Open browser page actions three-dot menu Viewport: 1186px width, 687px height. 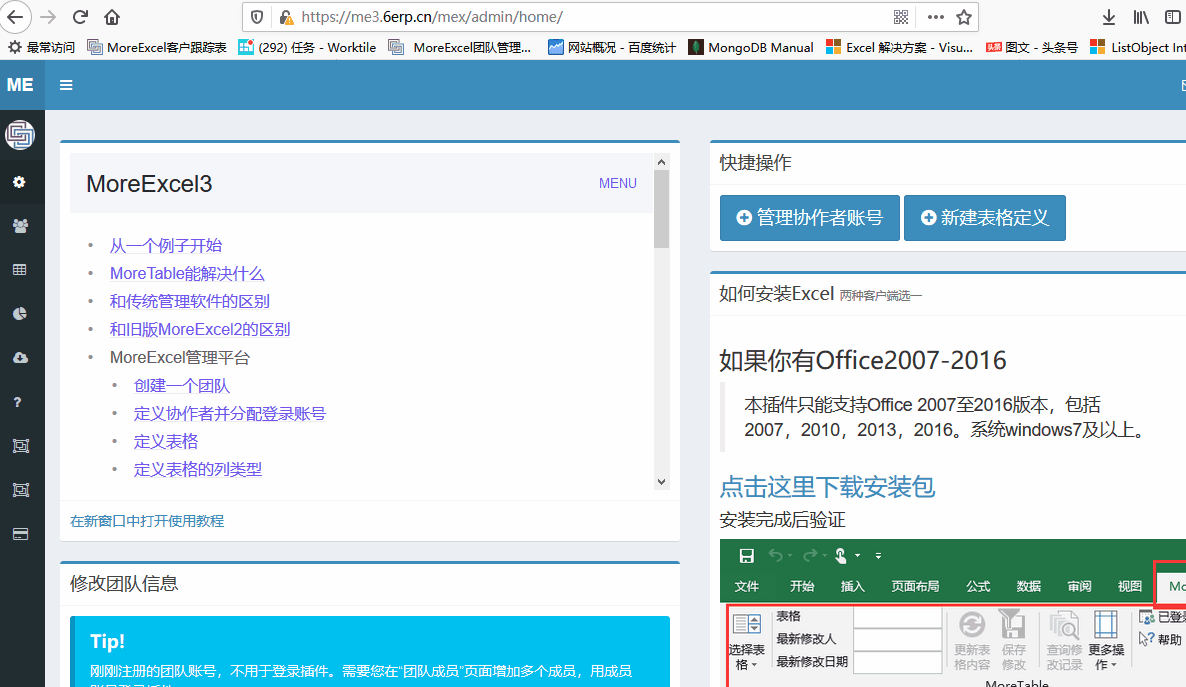935,17
